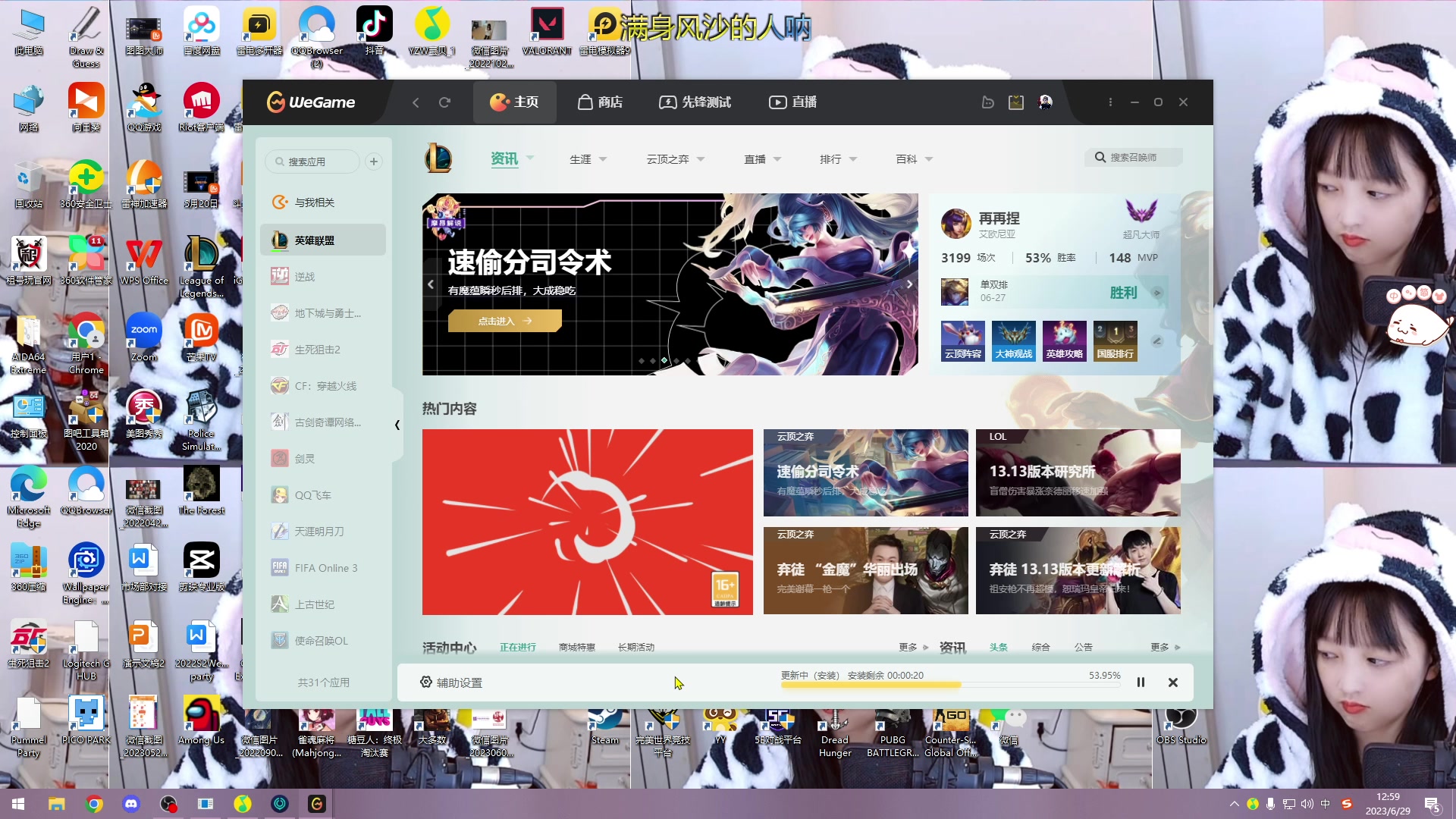1456x819 pixels.
Task: Cancel the update with the X button
Action: coord(1172,682)
